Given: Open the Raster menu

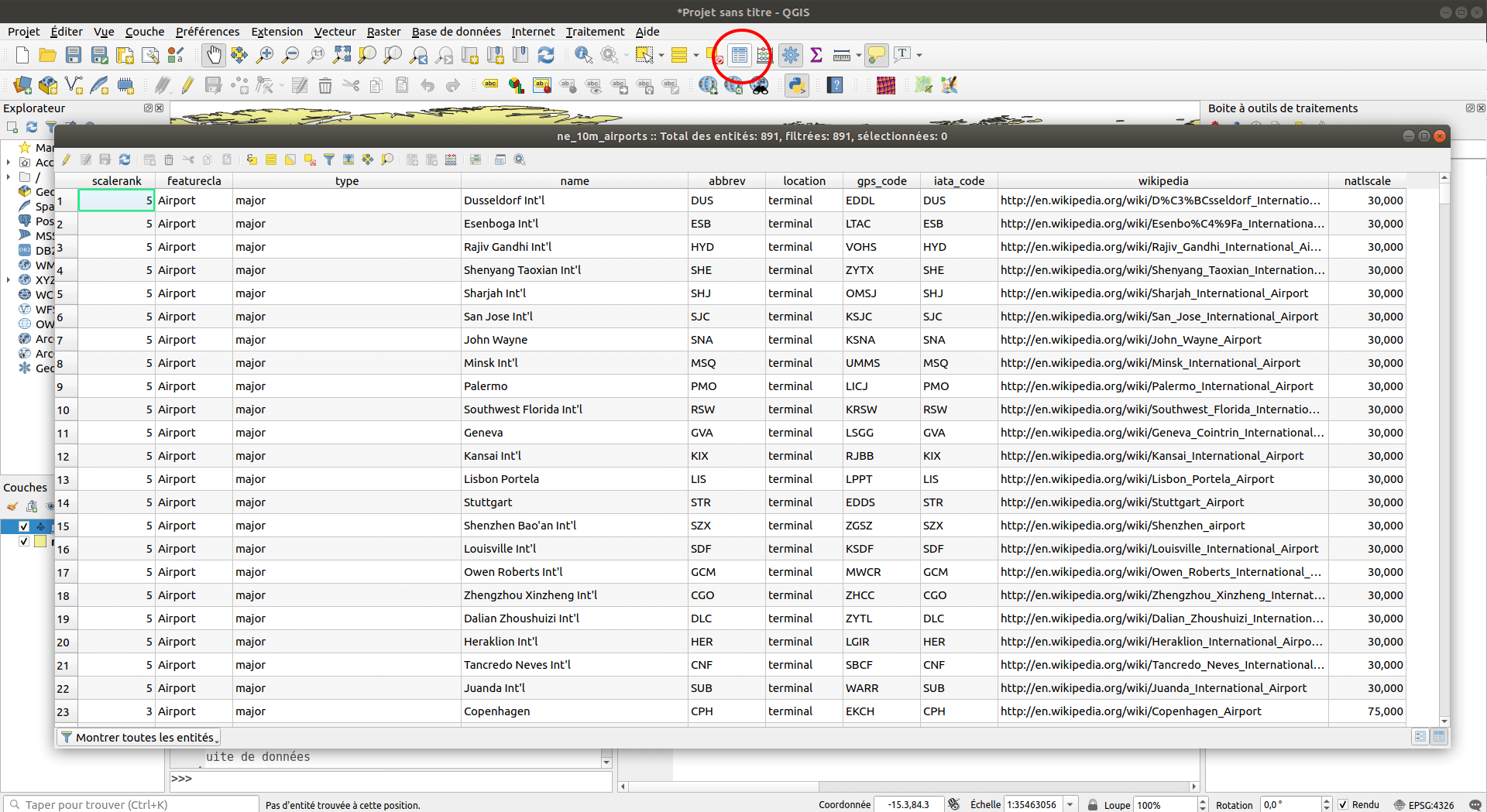Looking at the screenshot, I should (x=383, y=32).
